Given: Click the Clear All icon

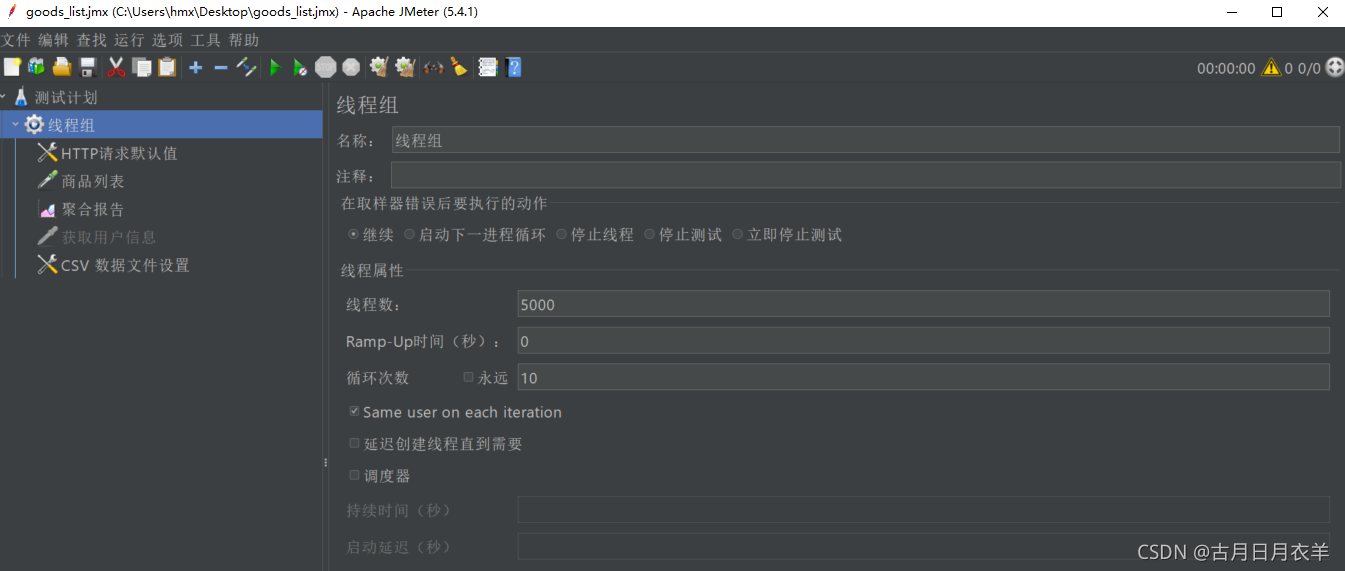Looking at the screenshot, I should click(405, 67).
